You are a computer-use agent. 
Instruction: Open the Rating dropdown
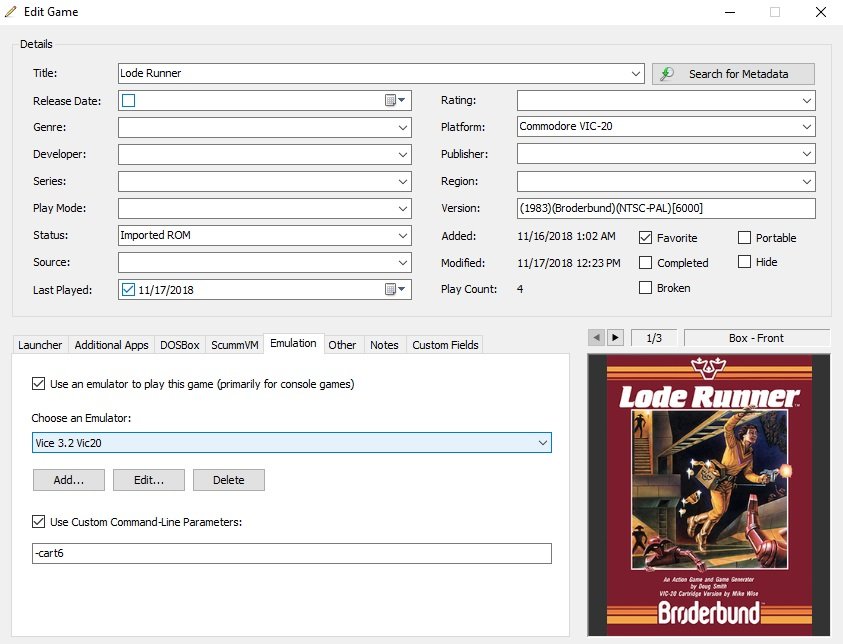[x=806, y=101]
